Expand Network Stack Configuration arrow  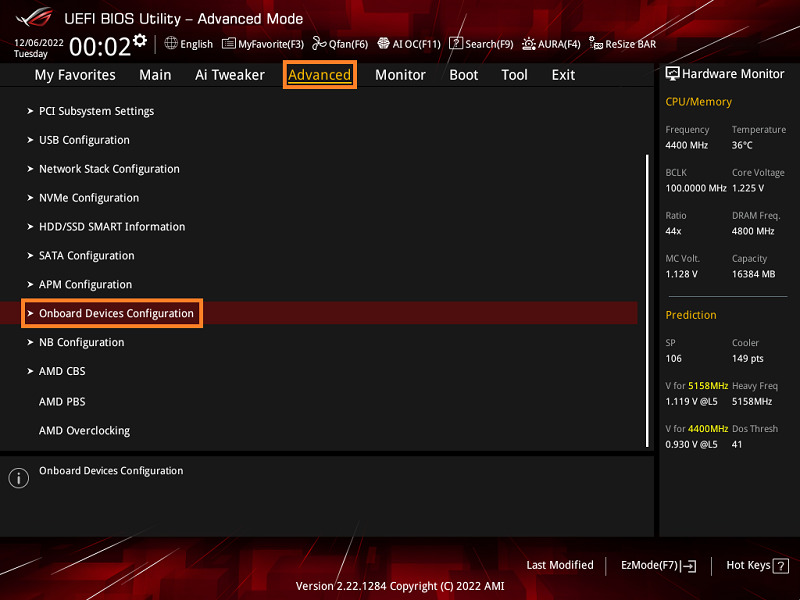pyautogui.click(x=30, y=169)
